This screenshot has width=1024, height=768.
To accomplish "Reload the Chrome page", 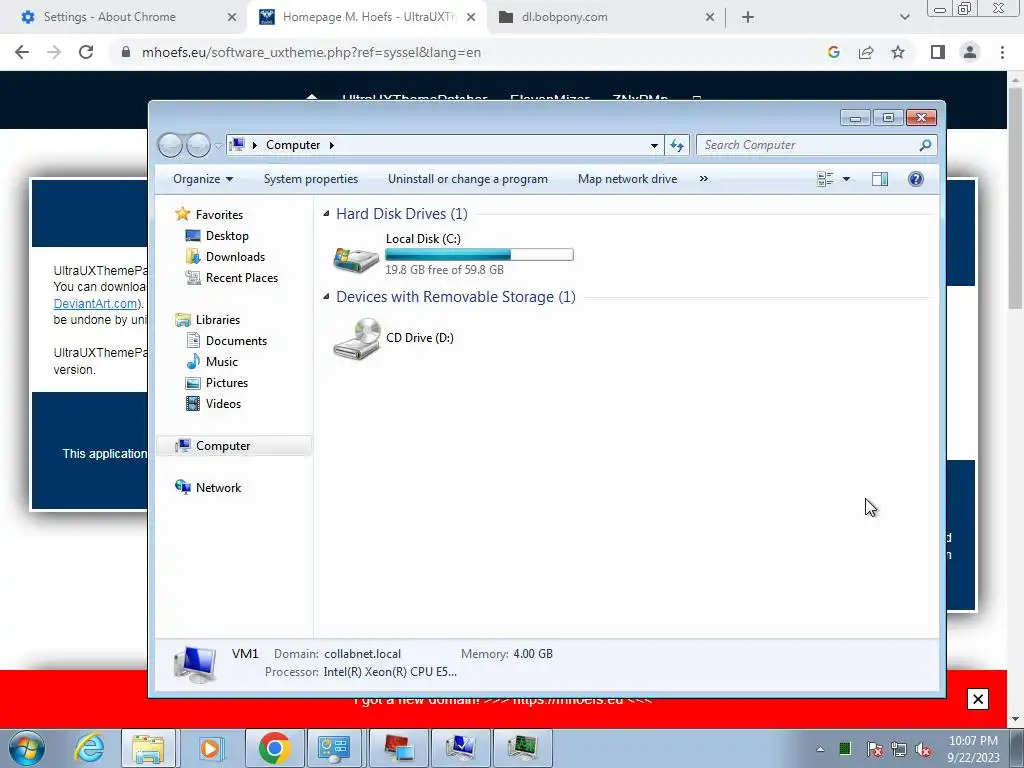I will tap(86, 52).
